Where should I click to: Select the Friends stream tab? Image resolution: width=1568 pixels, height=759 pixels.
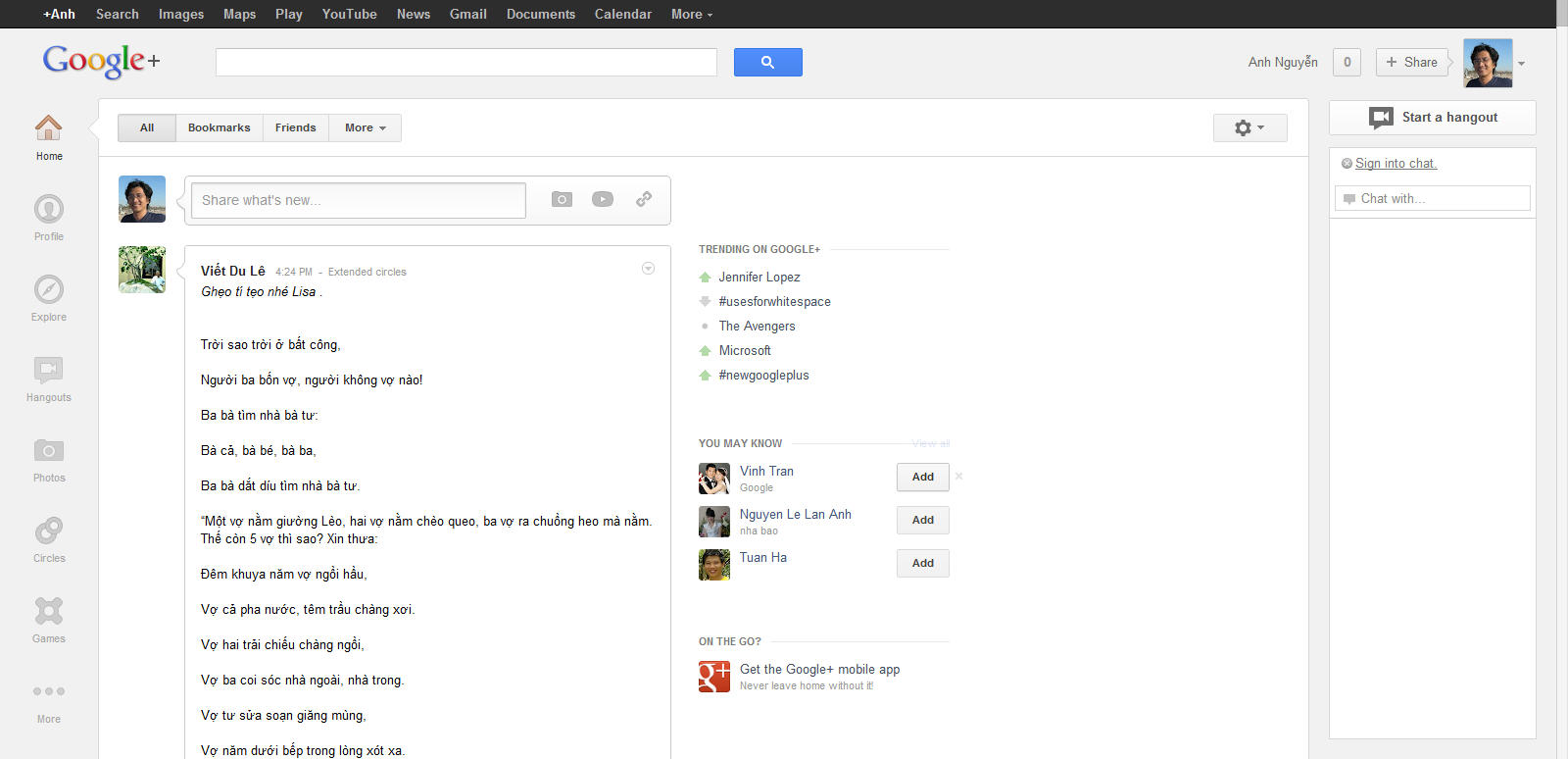click(296, 127)
